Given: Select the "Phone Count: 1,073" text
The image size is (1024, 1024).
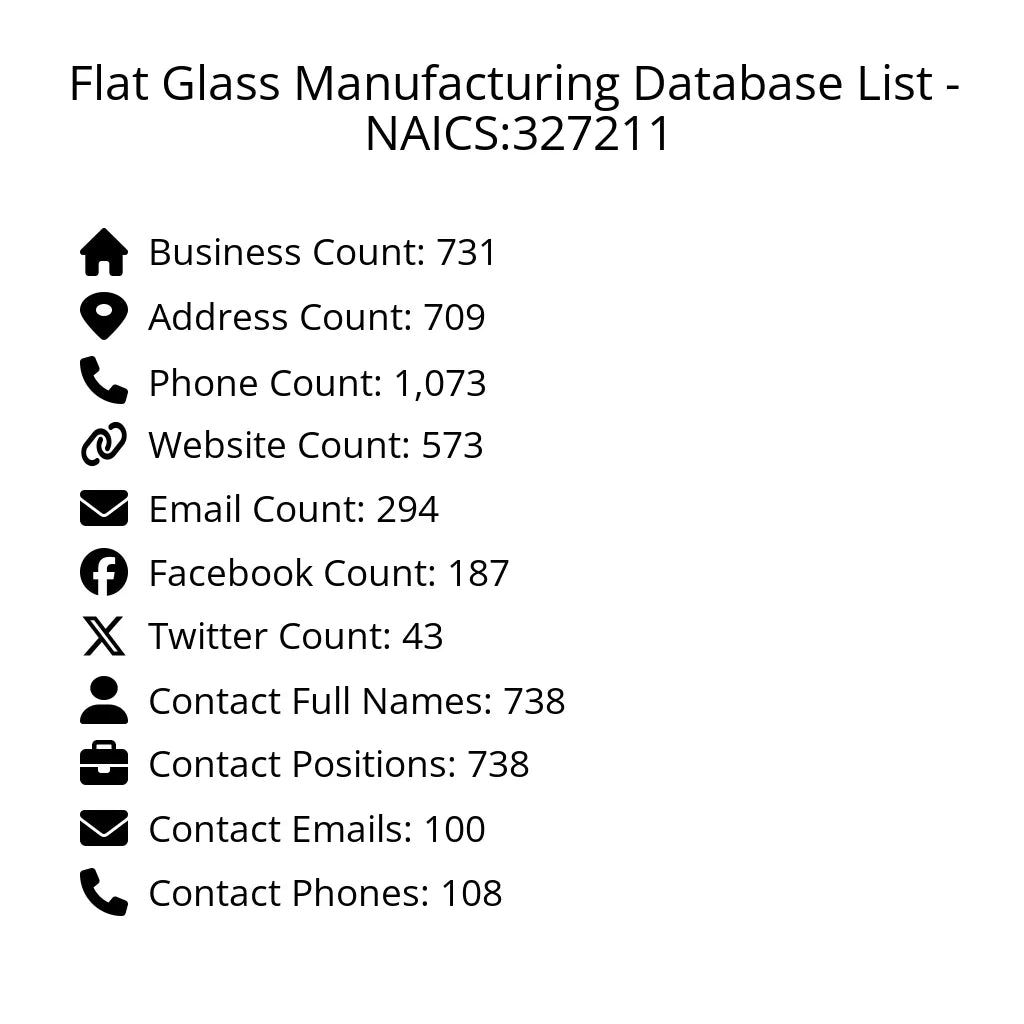Looking at the screenshot, I should coord(317,383).
